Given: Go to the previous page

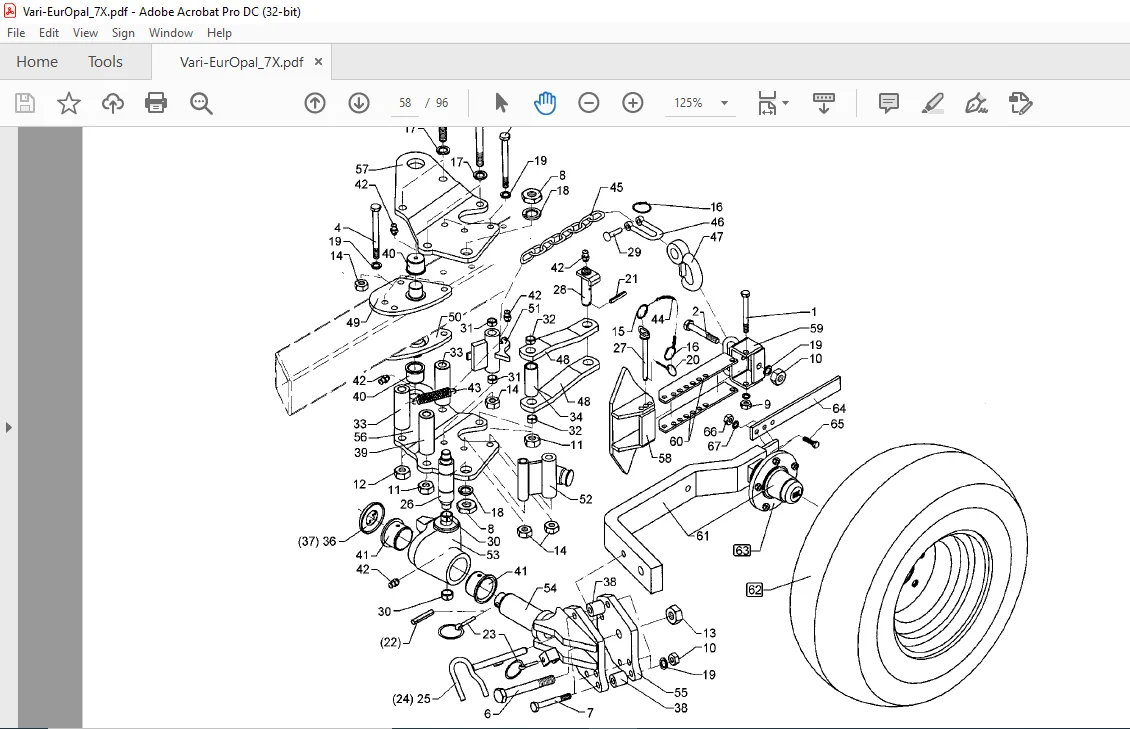Looking at the screenshot, I should [x=315, y=103].
